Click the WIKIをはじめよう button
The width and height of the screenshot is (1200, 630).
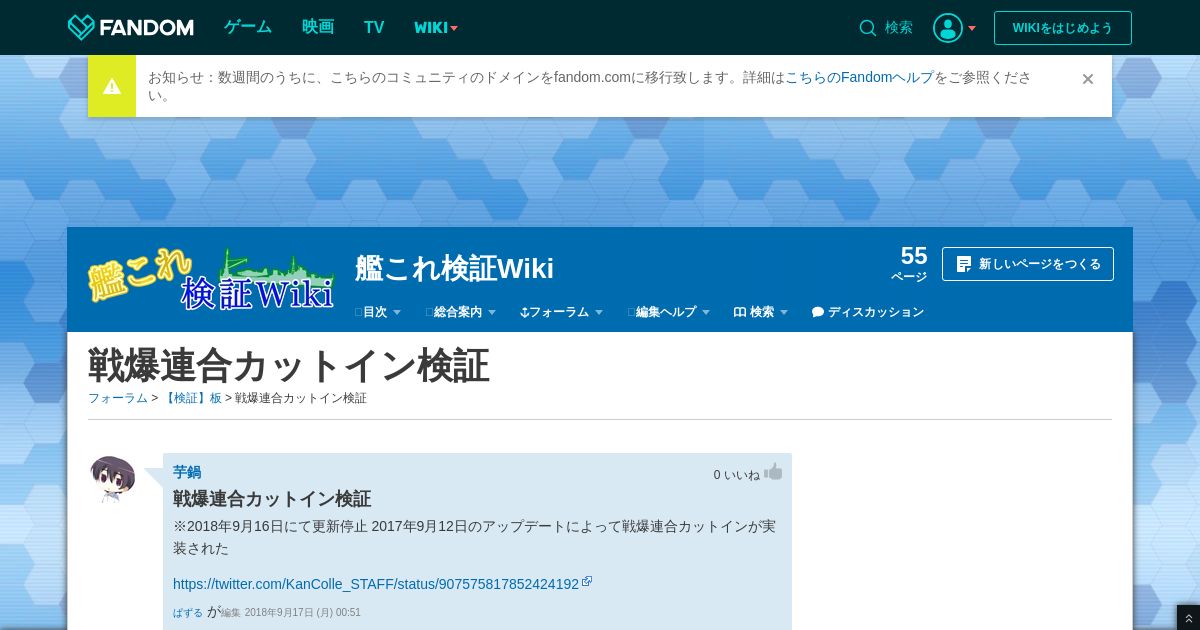[1063, 28]
